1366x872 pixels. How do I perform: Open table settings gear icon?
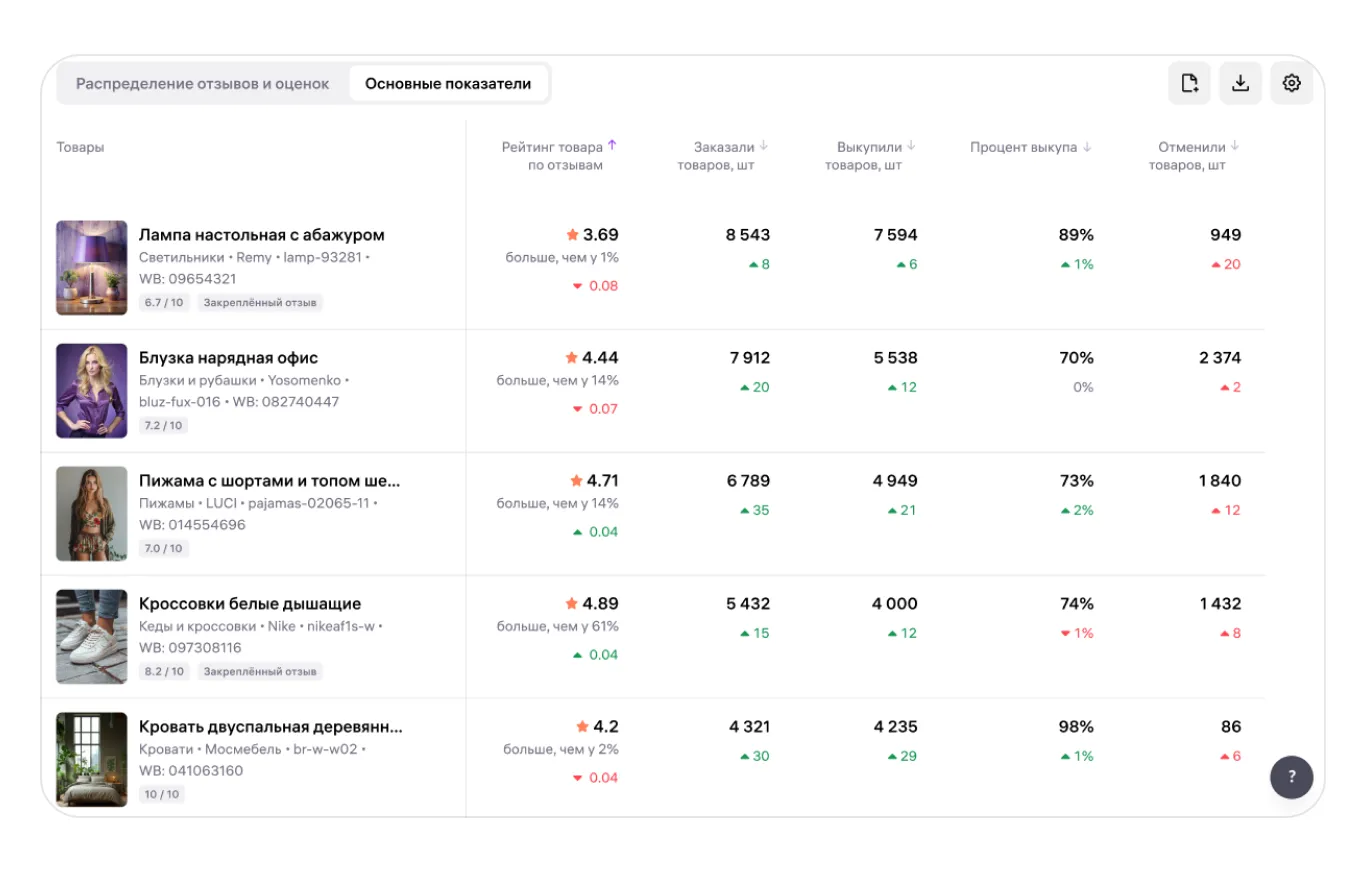[1291, 83]
